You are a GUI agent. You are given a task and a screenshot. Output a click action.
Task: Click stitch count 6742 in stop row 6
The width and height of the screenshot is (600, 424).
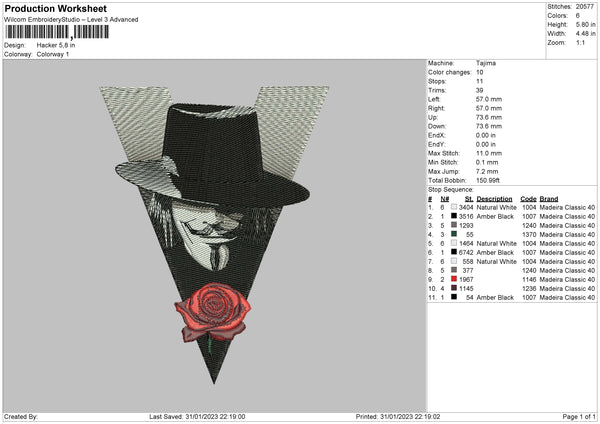pos(466,253)
